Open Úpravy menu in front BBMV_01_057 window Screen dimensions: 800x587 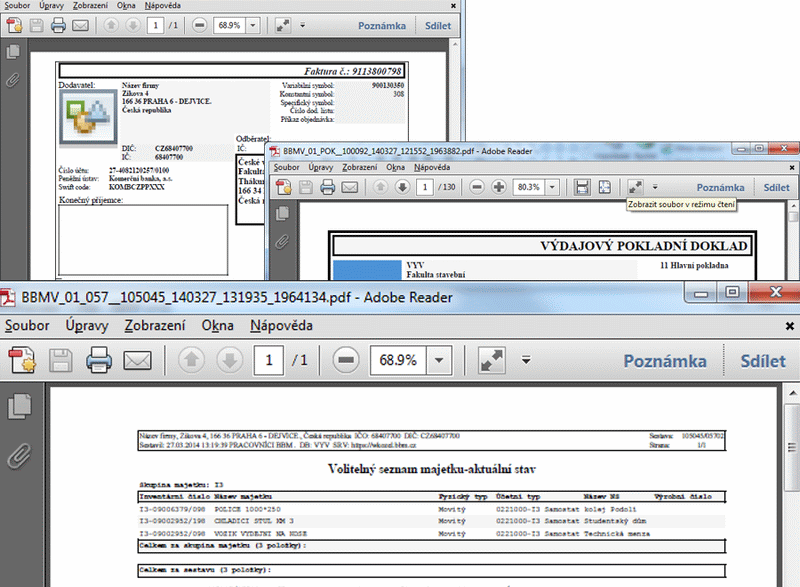(x=87, y=325)
